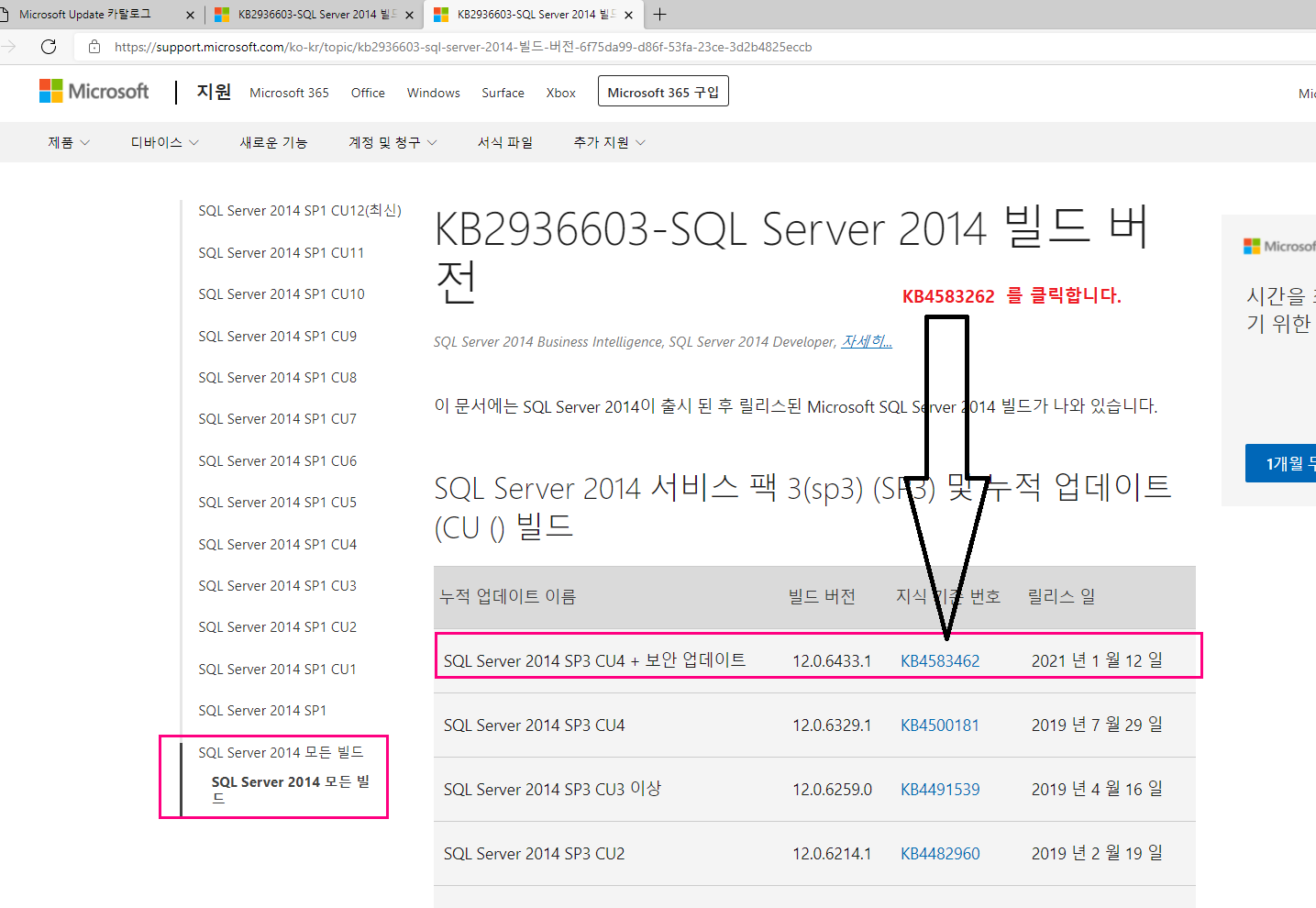Expand the 디바이스 dropdown menu
Screen dimensions: 1316x908
164,142
